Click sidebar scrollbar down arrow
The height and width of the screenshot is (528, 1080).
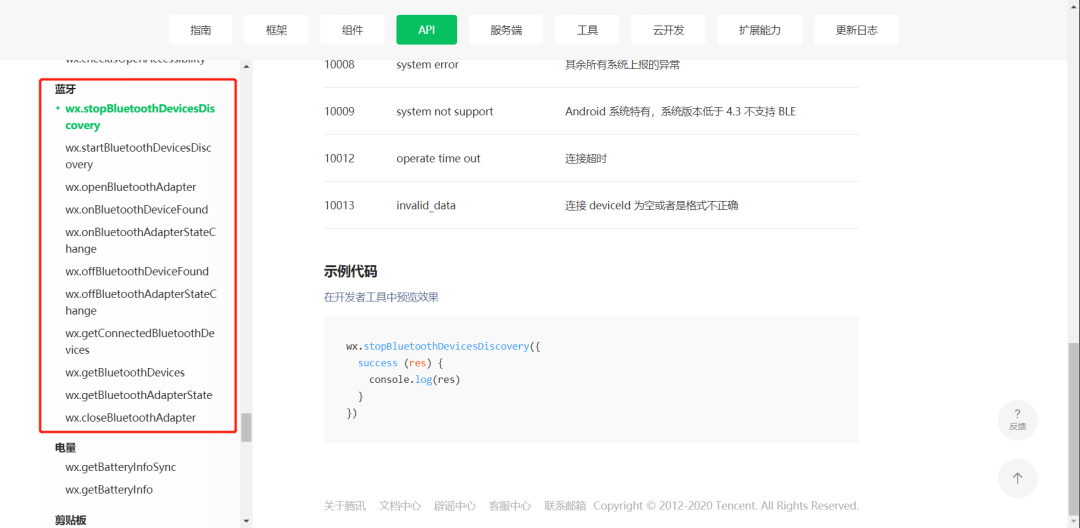[246, 520]
